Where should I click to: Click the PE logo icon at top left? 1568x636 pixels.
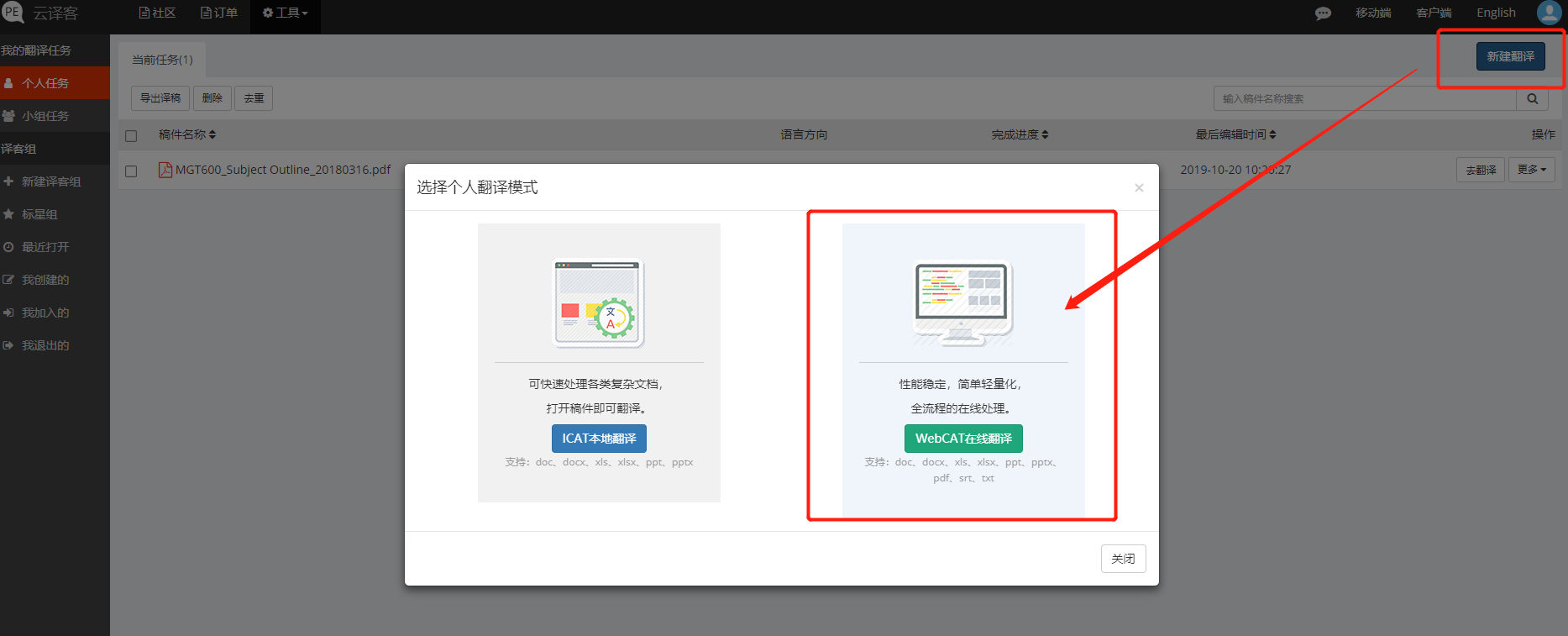(x=12, y=12)
